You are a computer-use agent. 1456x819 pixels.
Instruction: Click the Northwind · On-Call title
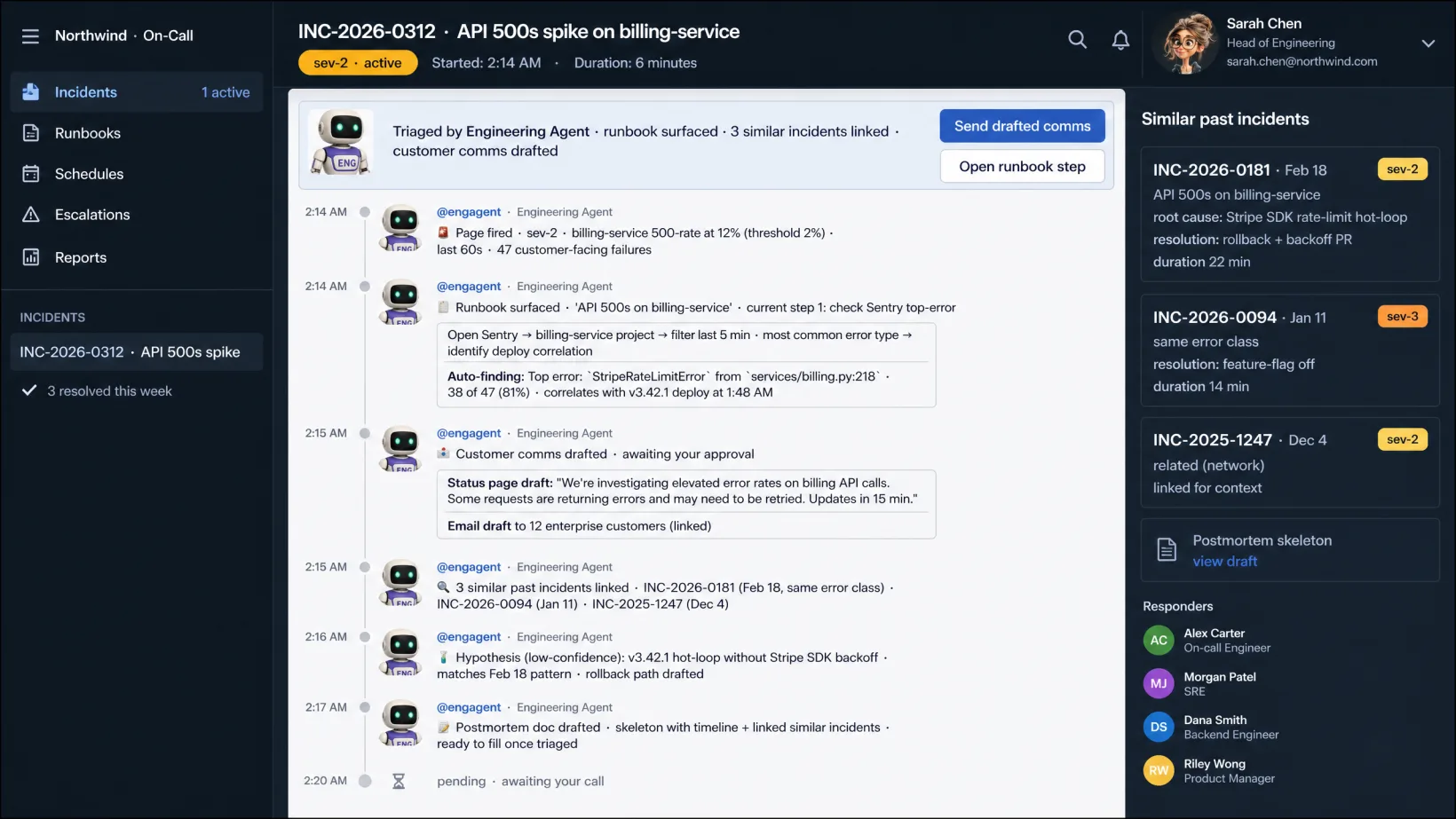click(124, 35)
